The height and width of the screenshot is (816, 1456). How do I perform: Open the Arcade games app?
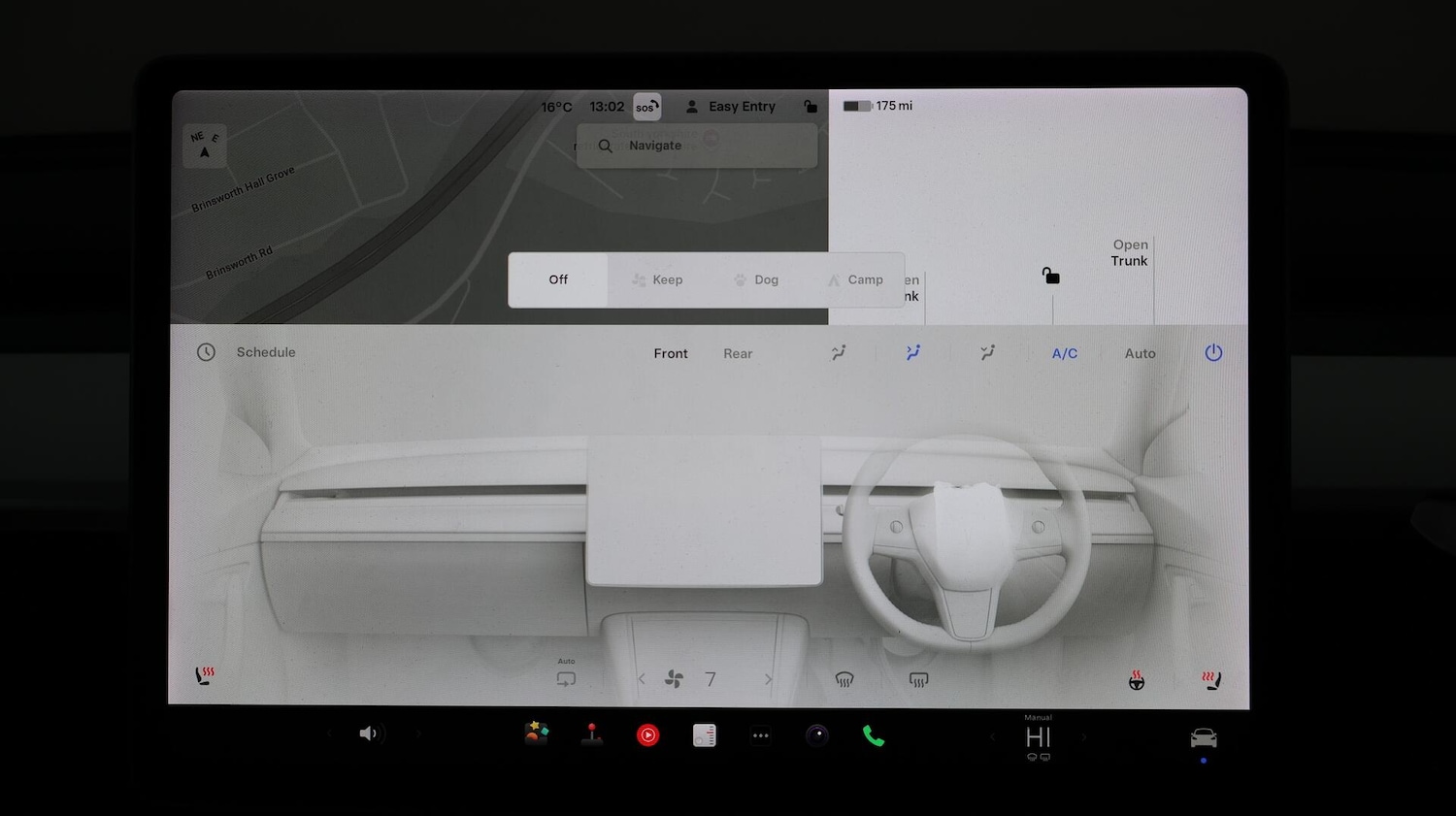tap(592, 734)
